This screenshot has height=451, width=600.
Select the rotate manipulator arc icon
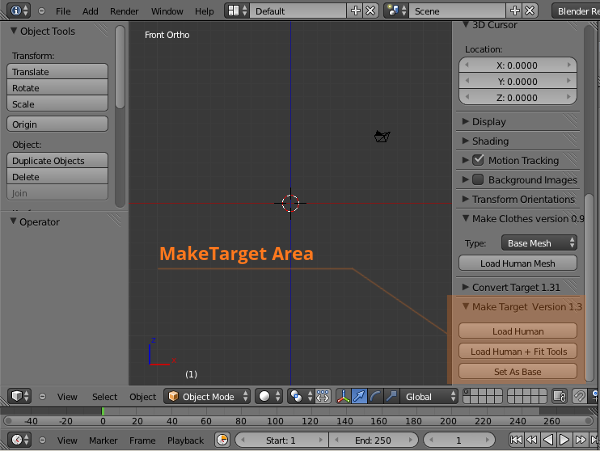375,396
